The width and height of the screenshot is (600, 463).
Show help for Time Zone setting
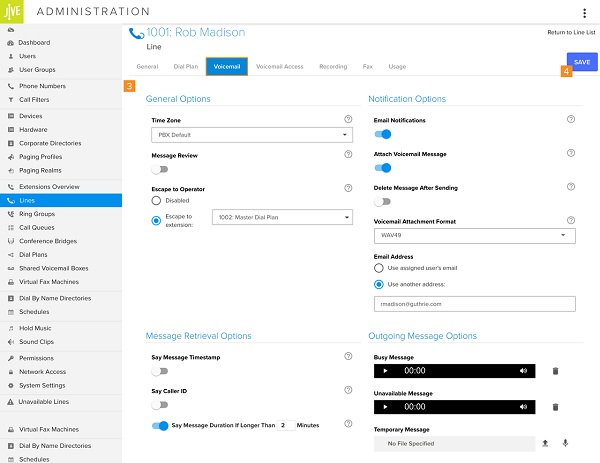(348, 119)
